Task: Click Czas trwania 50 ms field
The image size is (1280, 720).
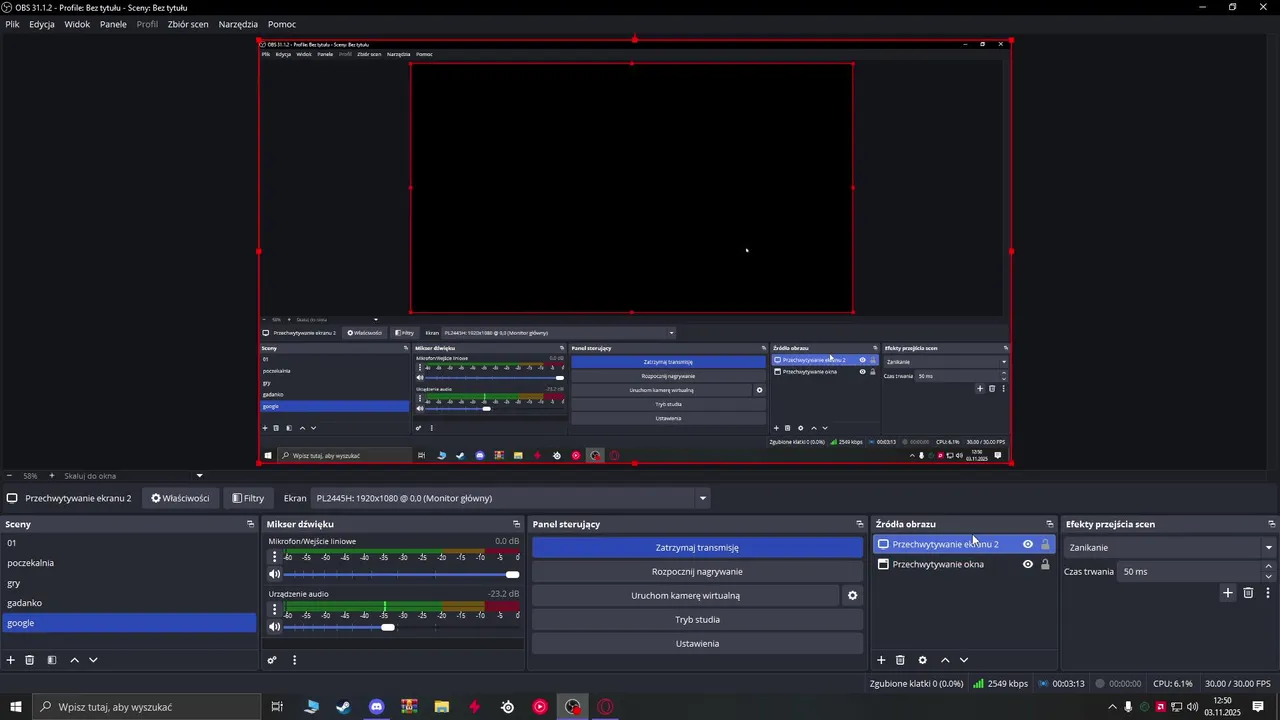Action: (x=1190, y=571)
